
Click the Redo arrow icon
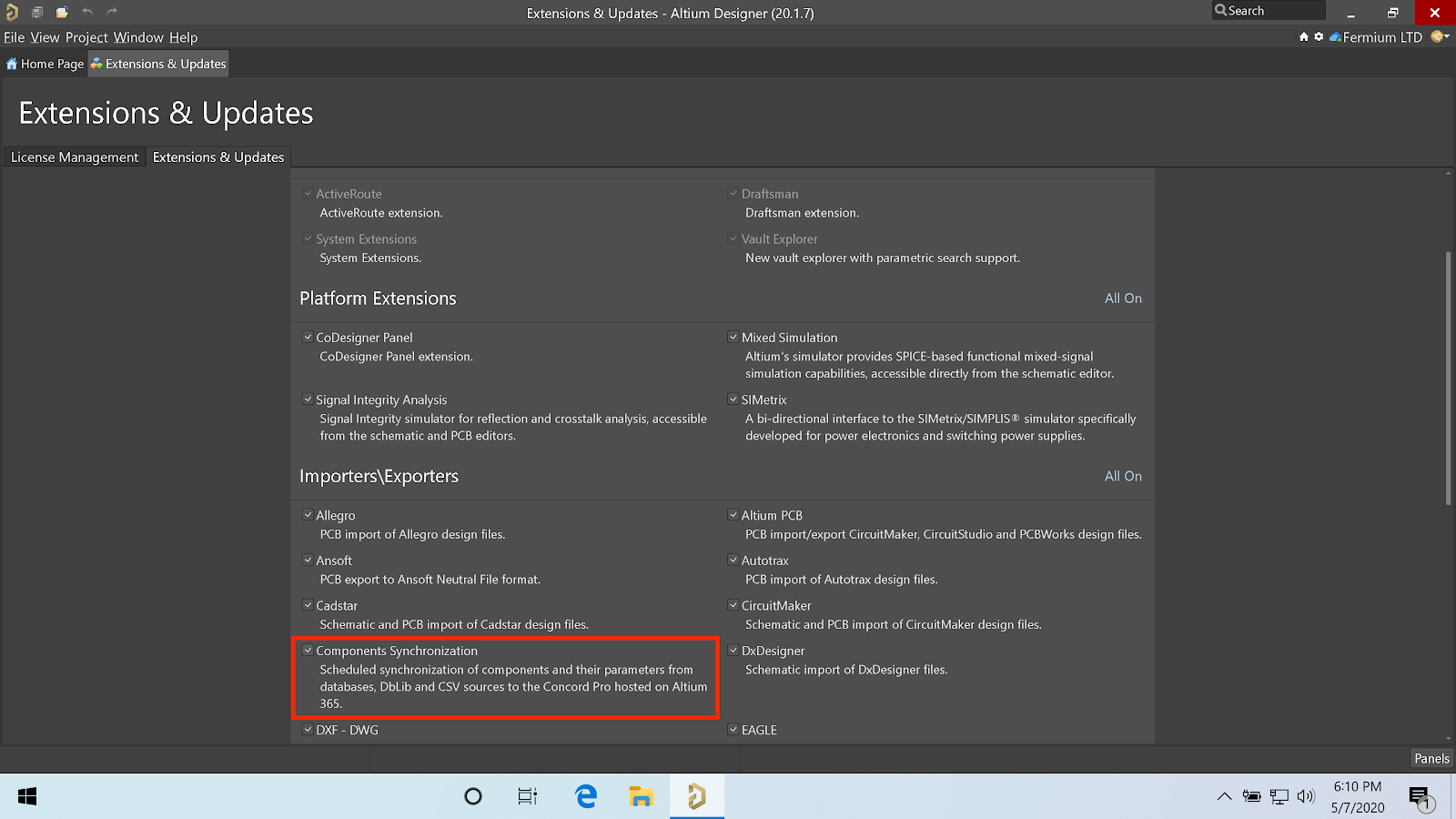[112, 12]
